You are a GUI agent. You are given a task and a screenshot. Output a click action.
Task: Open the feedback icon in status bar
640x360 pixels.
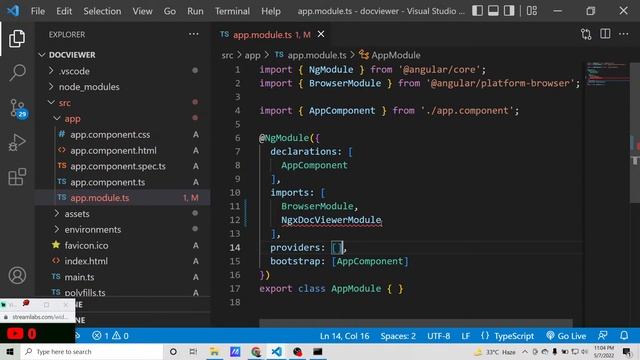[602, 336]
